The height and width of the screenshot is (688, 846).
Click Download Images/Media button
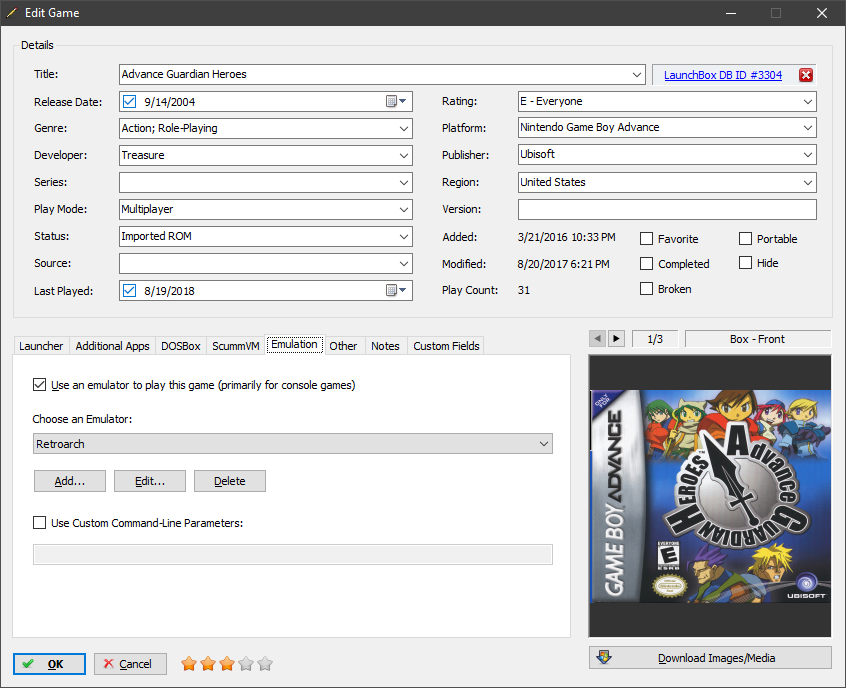tap(710, 658)
